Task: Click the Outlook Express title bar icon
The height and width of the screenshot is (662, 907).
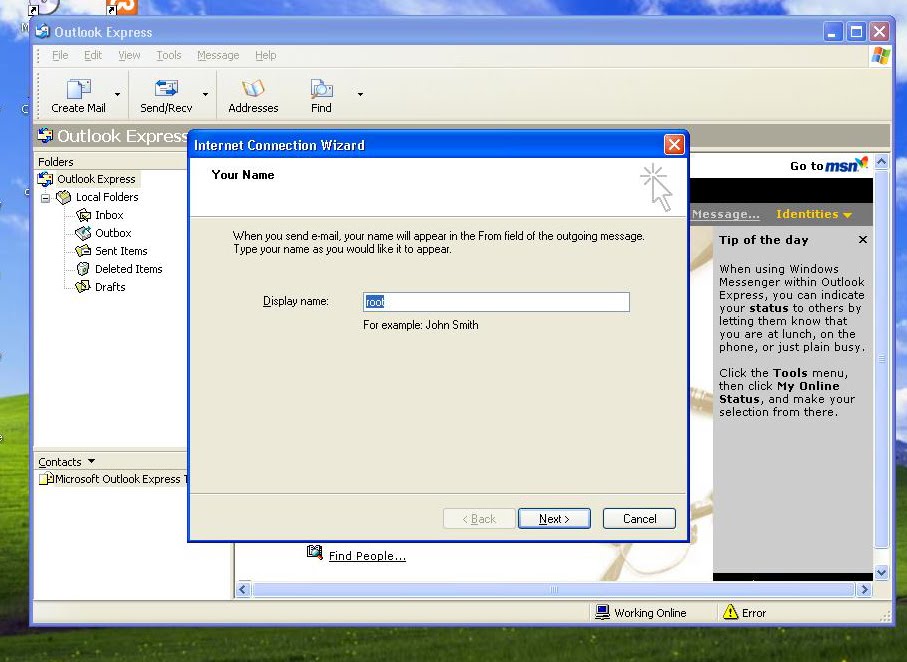Action: (42, 31)
